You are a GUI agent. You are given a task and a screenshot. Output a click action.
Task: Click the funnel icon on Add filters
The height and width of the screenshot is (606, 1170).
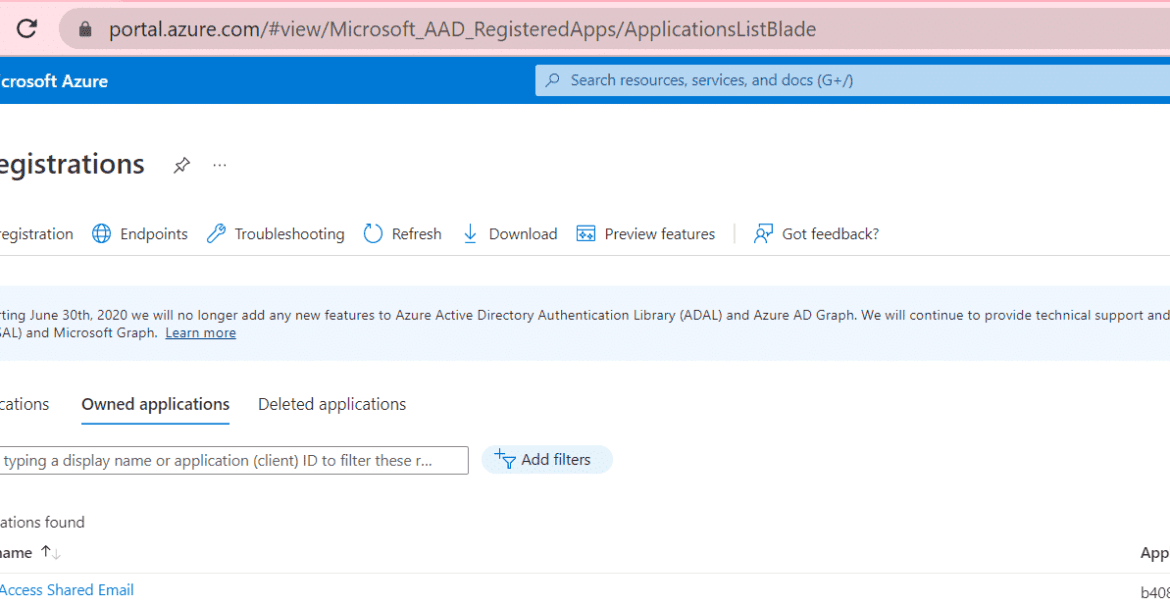[x=505, y=460]
